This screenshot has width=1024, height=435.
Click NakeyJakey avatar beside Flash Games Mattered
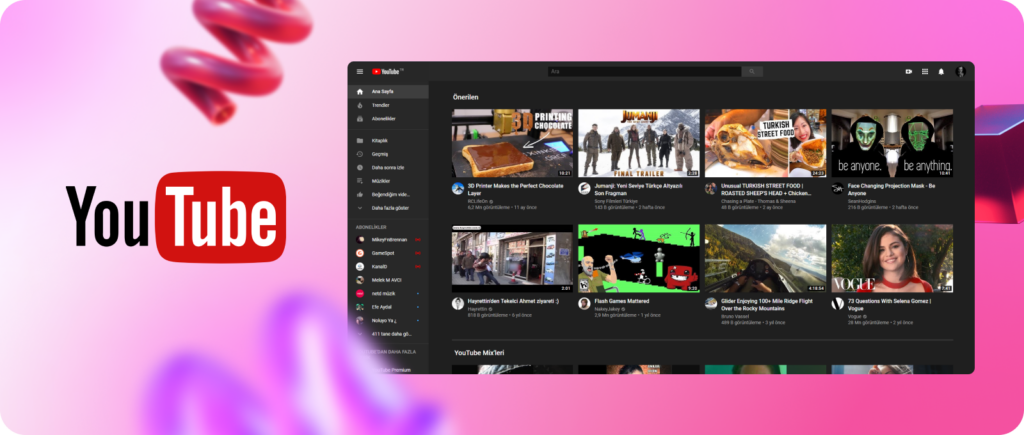[x=584, y=304]
